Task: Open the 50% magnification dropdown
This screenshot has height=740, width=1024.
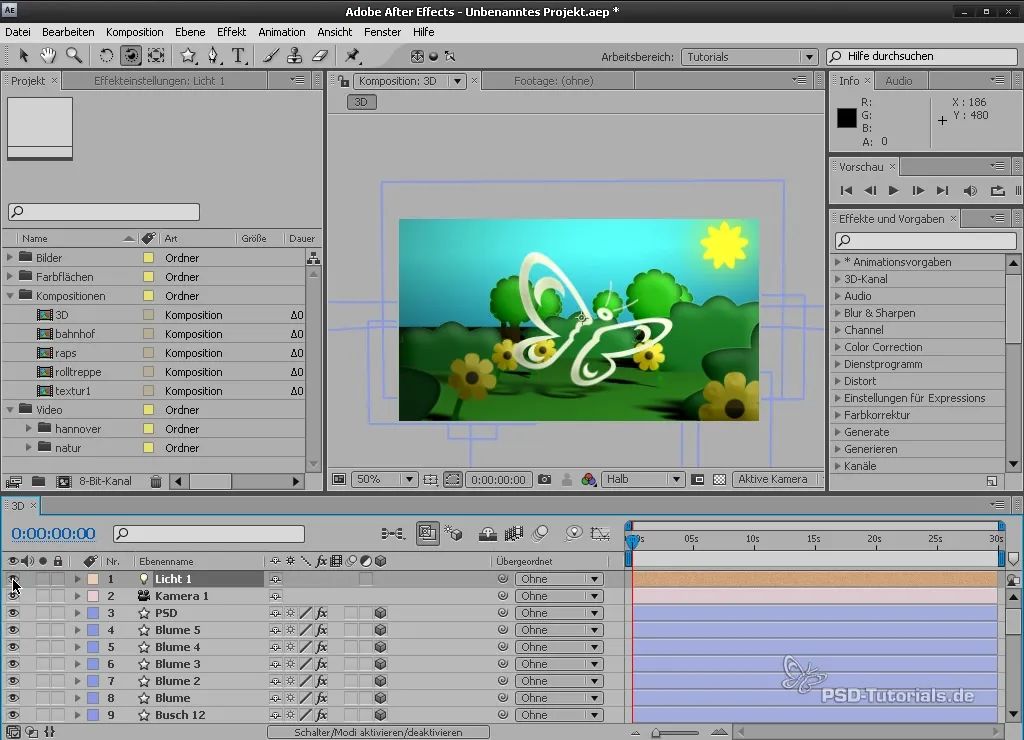Action: pos(384,479)
